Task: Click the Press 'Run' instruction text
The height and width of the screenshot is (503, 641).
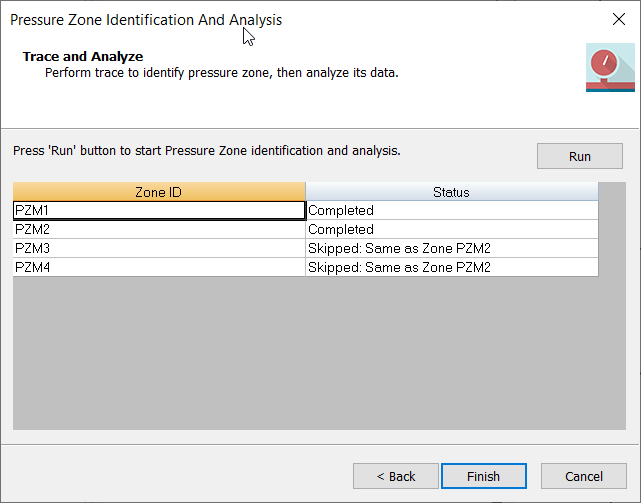Action: 207,151
